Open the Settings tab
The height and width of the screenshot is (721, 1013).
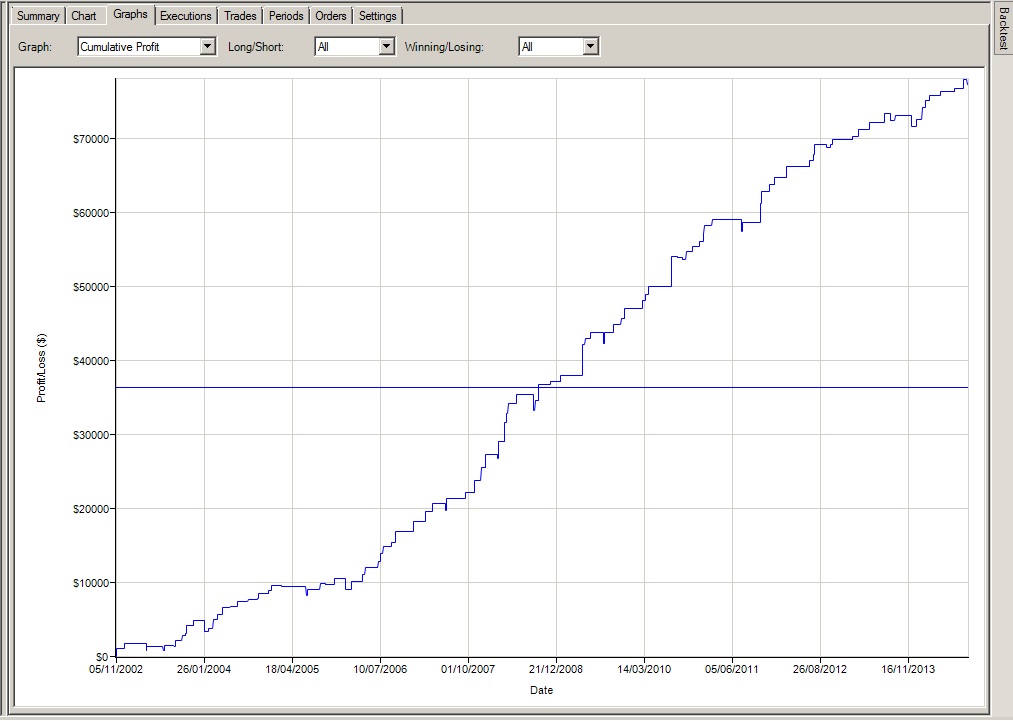[x=378, y=16]
